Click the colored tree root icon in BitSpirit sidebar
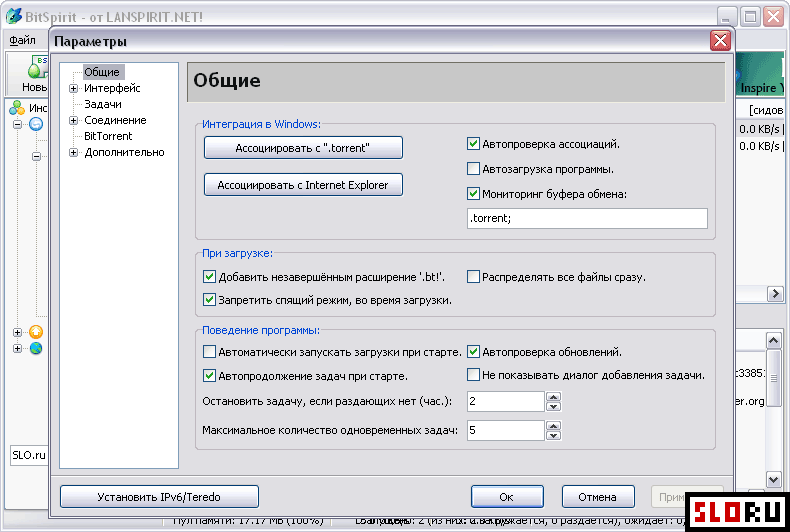 click(17, 107)
